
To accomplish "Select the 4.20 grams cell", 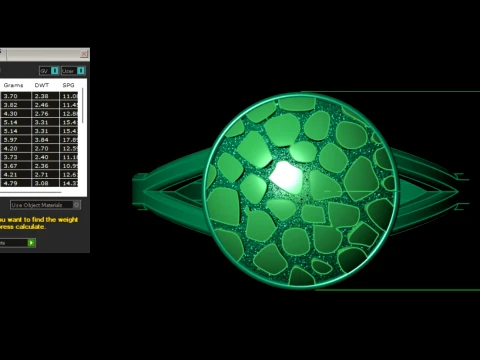I will 16,148.
